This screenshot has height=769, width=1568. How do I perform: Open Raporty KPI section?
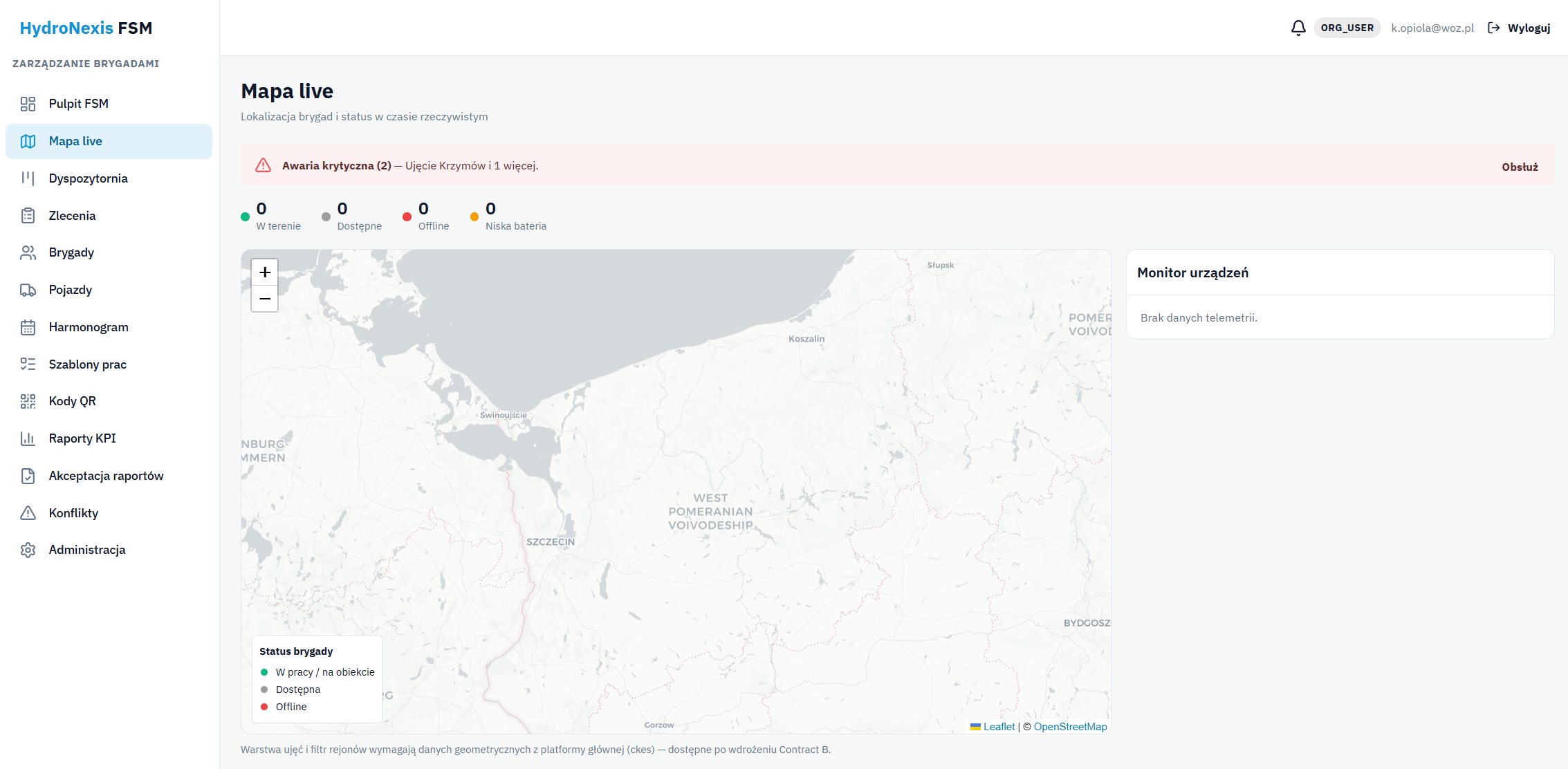pyautogui.click(x=109, y=438)
